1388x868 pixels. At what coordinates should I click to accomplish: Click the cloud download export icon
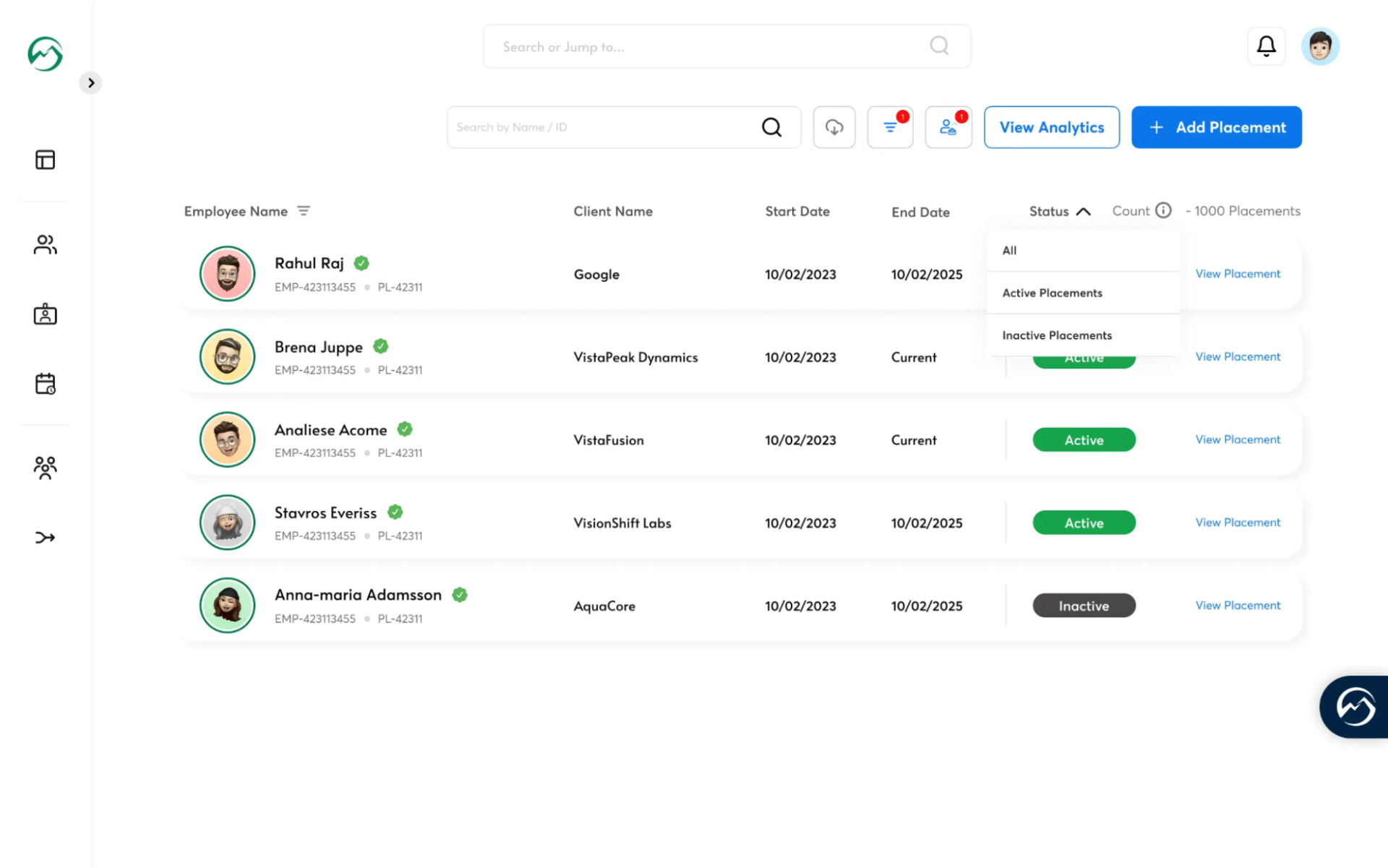coord(834,126)
